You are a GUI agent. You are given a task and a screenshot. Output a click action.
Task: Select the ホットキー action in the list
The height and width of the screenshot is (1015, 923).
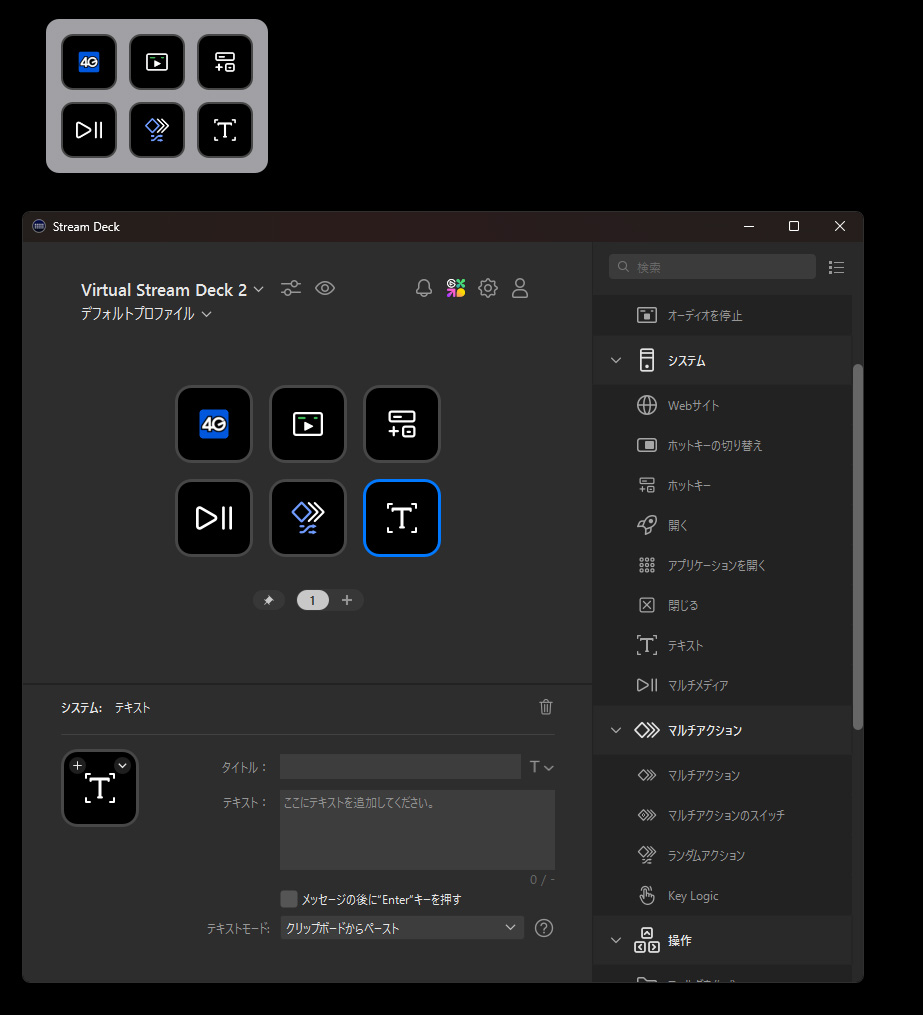(x=689, y=486)
